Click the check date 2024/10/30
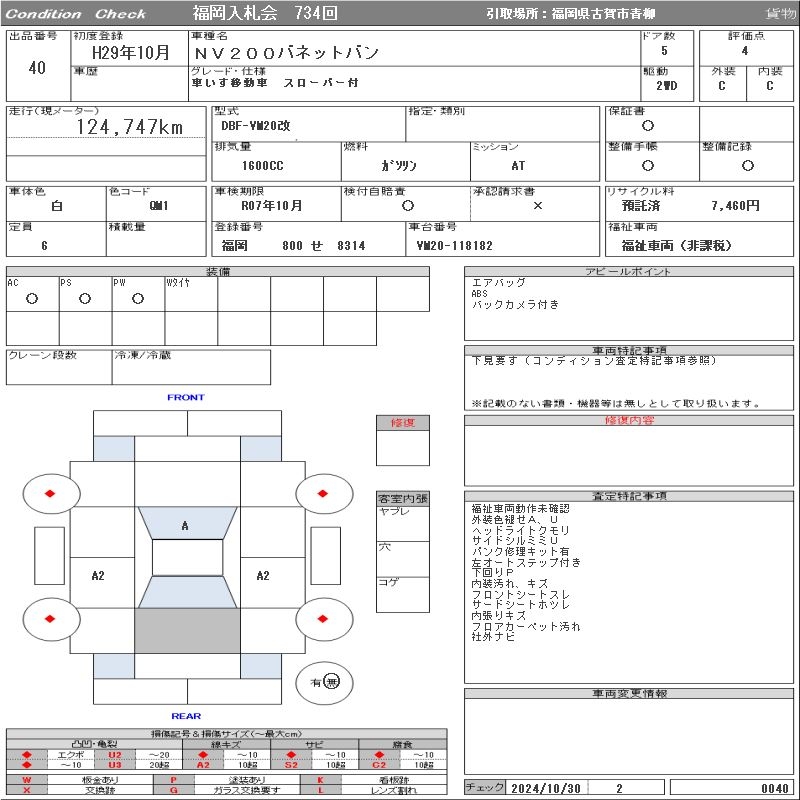 pos(545,788)
